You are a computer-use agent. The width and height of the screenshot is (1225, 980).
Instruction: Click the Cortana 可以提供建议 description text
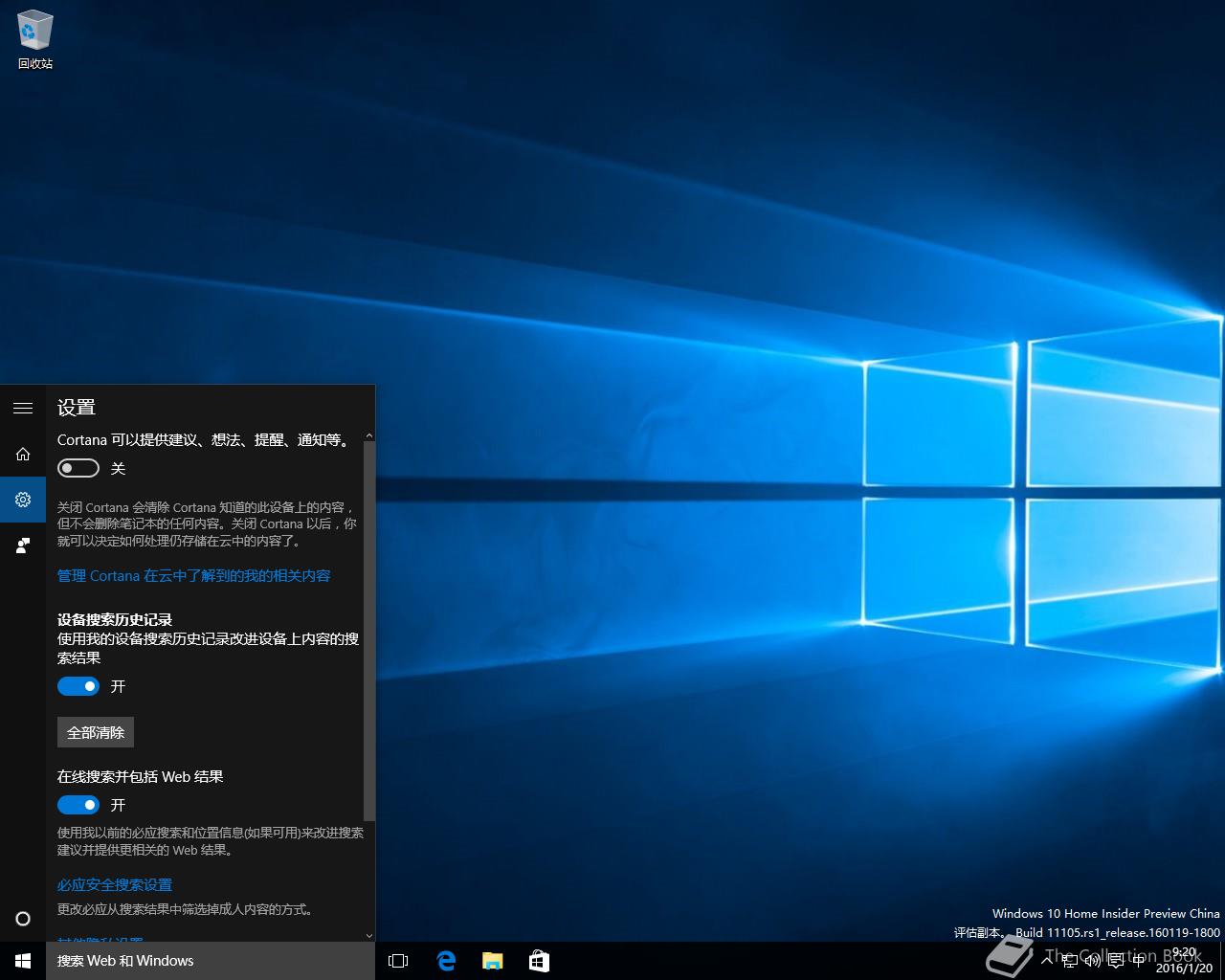tap(204, 440)
